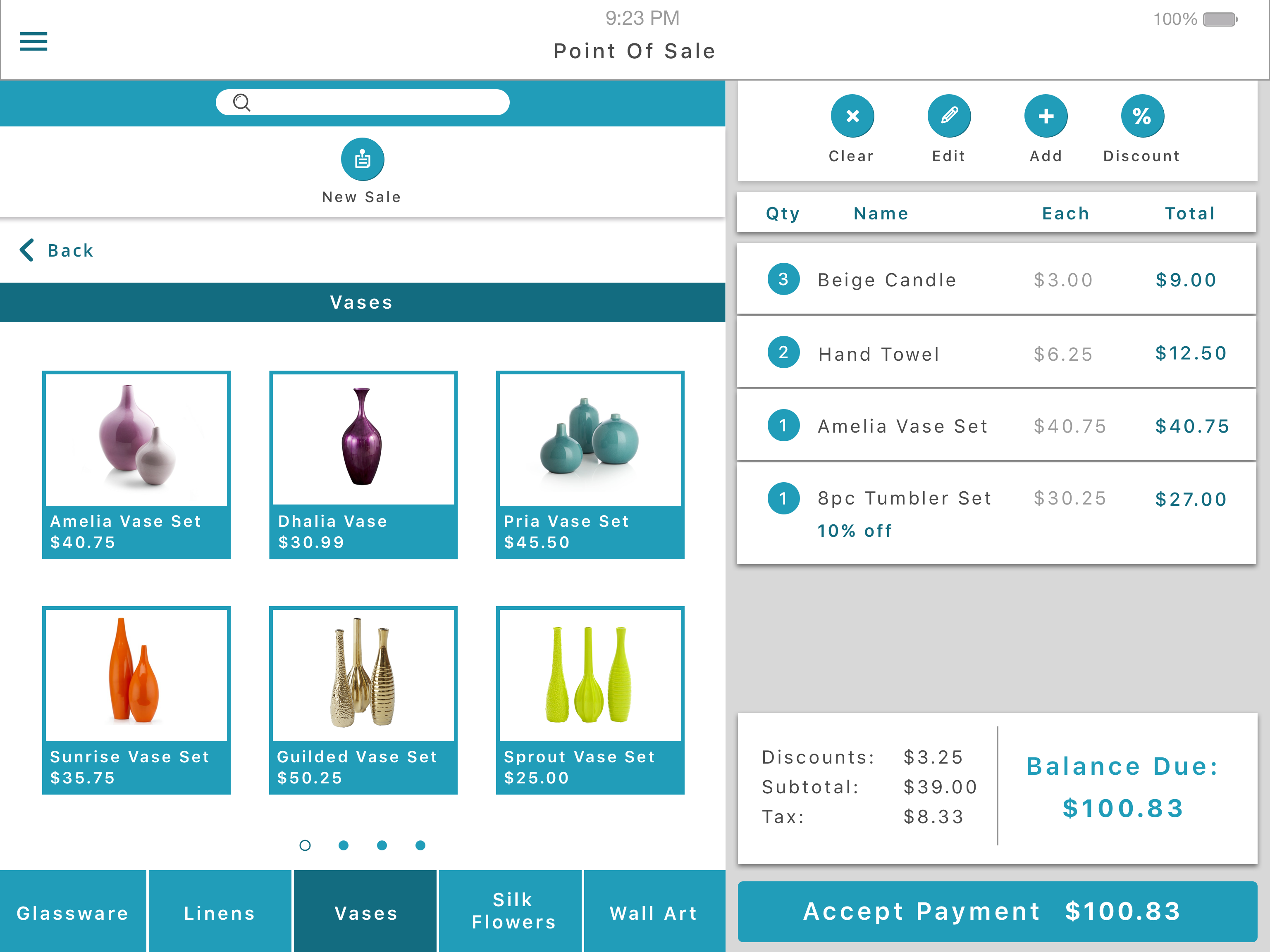Jump to the last page dot
Image resolution: width=1270 pixels, height=952 pixels.
pyautogui.click(x=420, y=845)
